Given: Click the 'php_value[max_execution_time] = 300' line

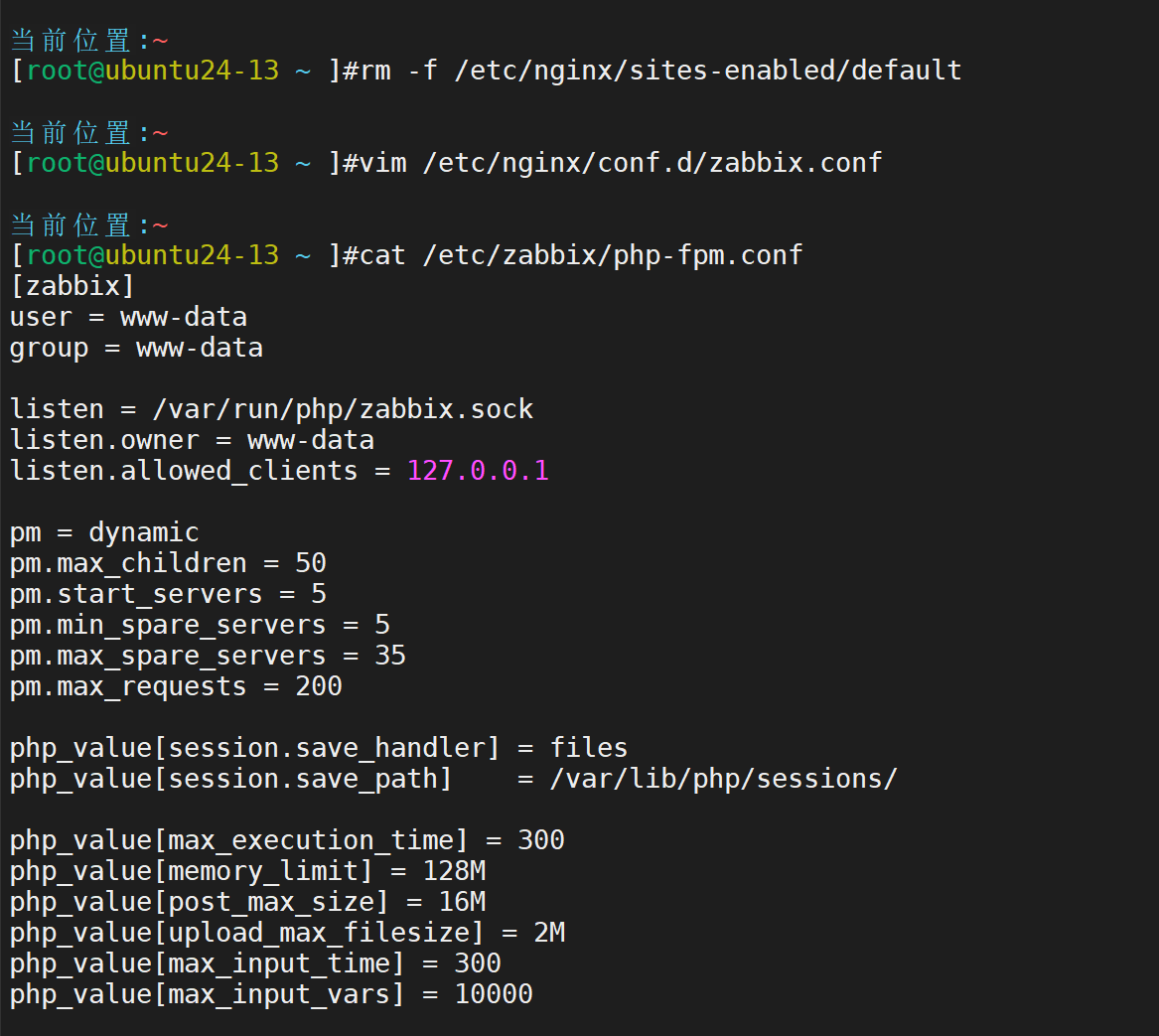Looking at the screenshot, I should point(288,840).
